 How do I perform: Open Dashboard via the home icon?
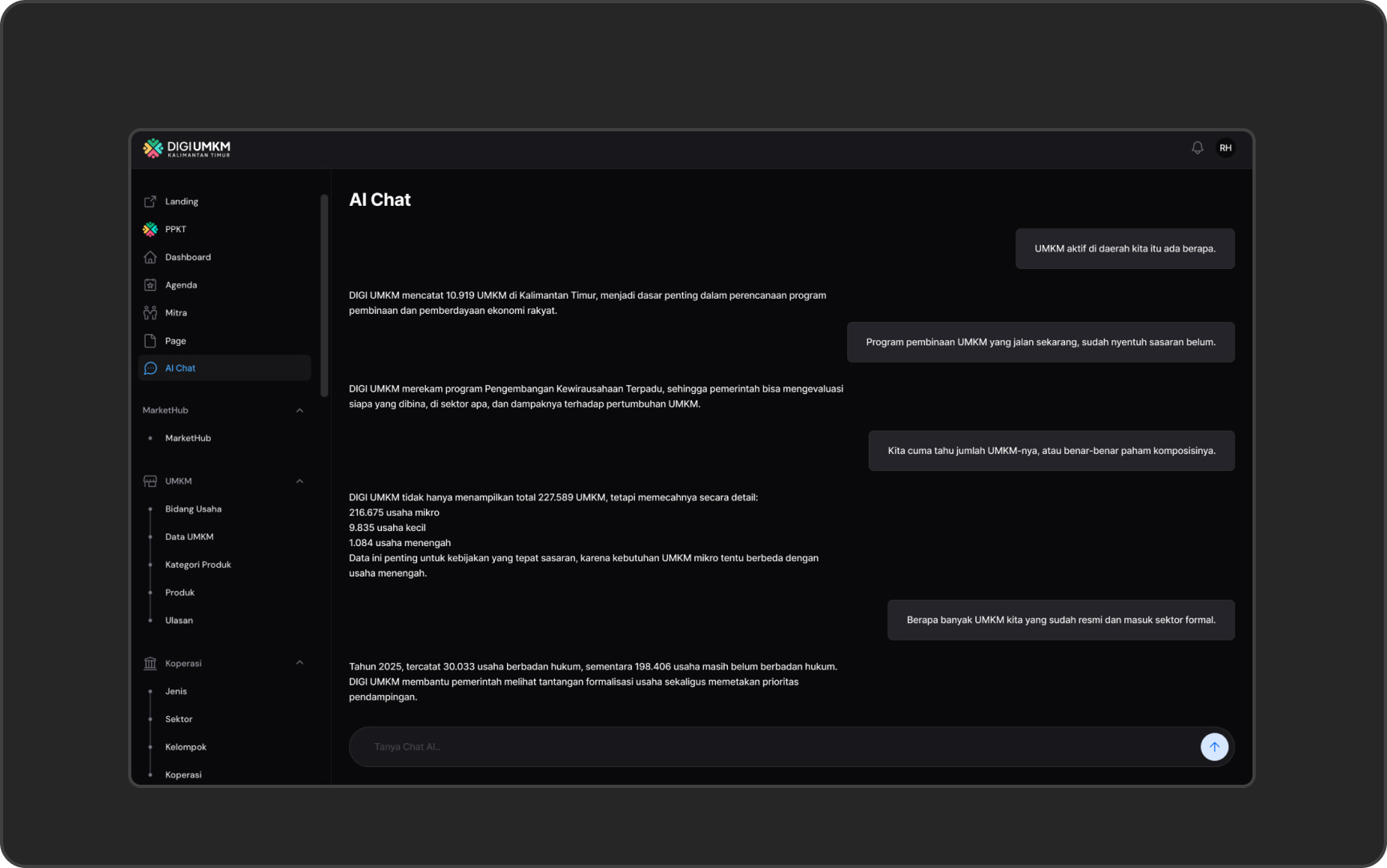(151, 257)
